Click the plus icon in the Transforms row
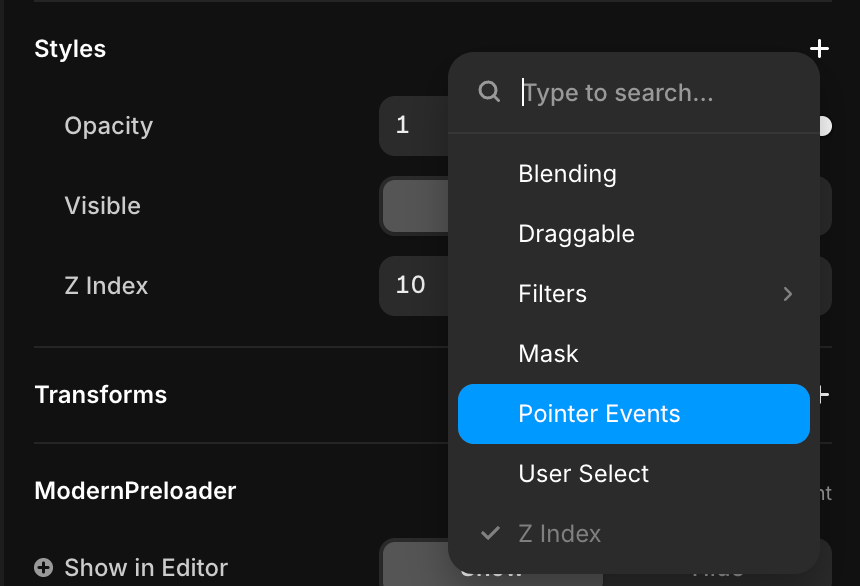 tap(822, 395)
